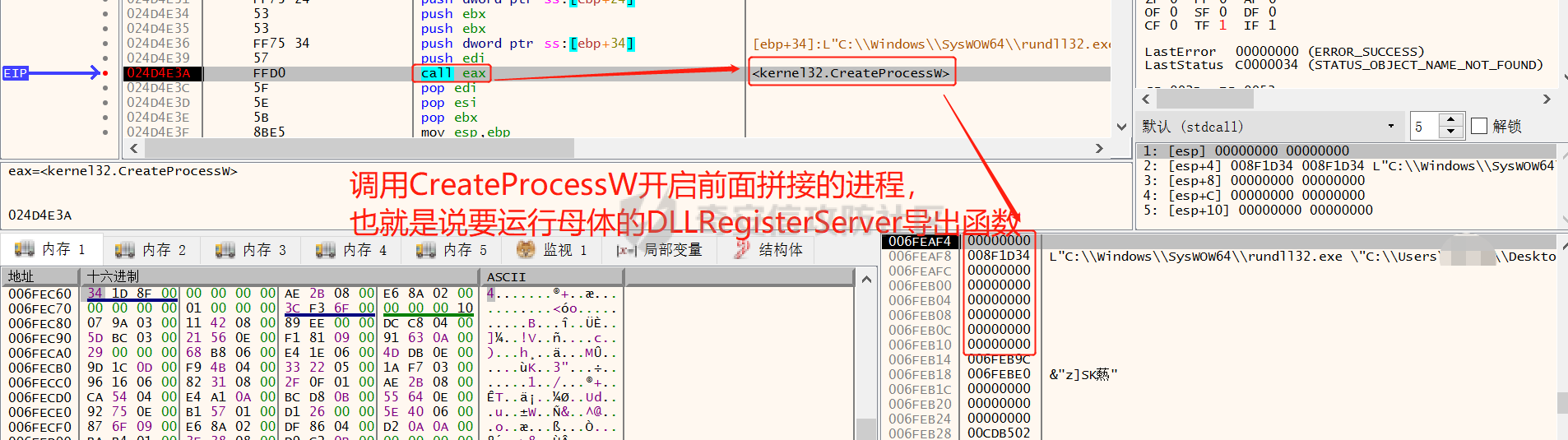Increase the argument count stepper above 5
This screenshot has height=440, width=1568.
[x=1451, y=120]
